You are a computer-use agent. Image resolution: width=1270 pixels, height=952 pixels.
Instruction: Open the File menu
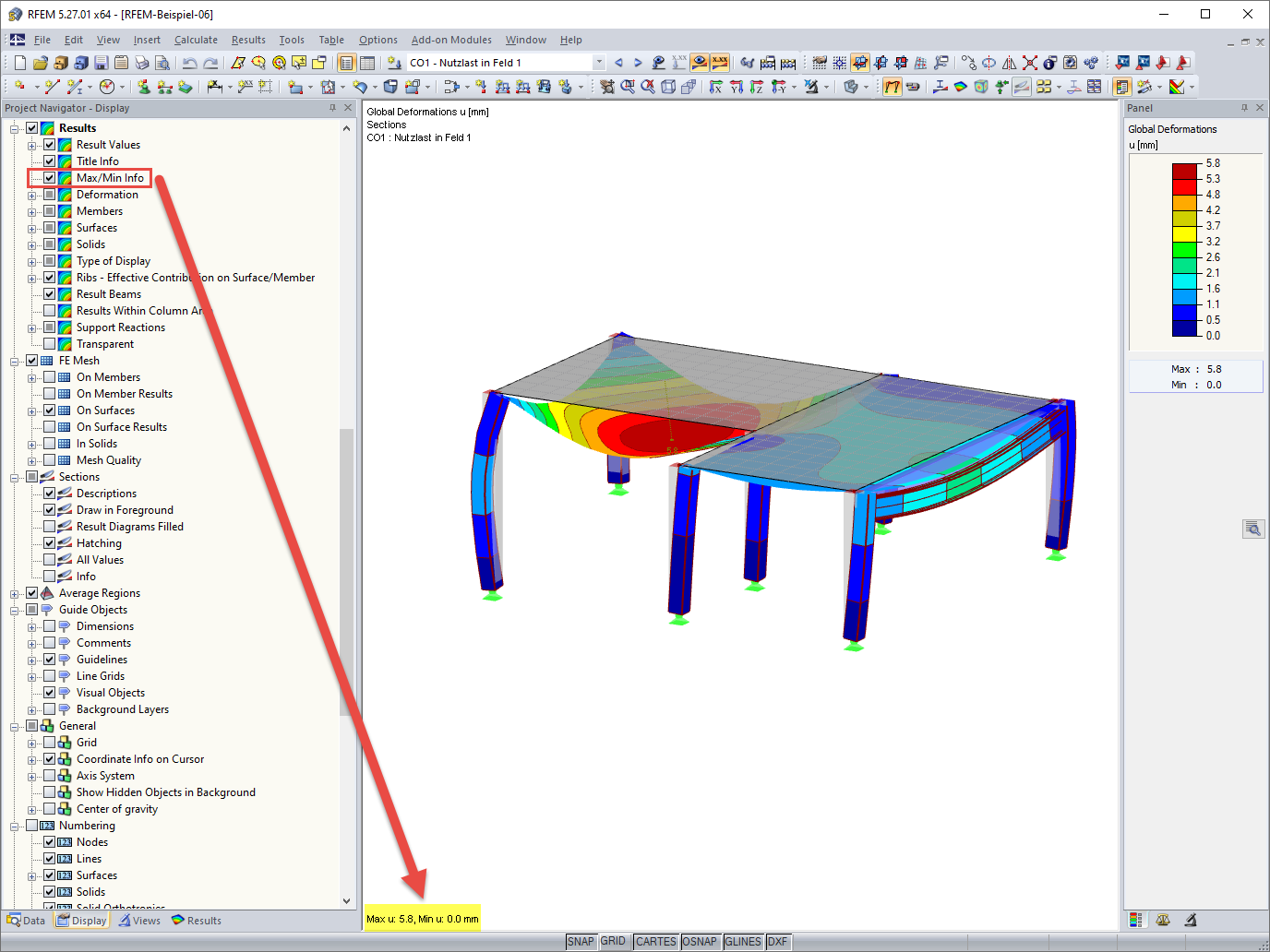[x=42, y=40]
